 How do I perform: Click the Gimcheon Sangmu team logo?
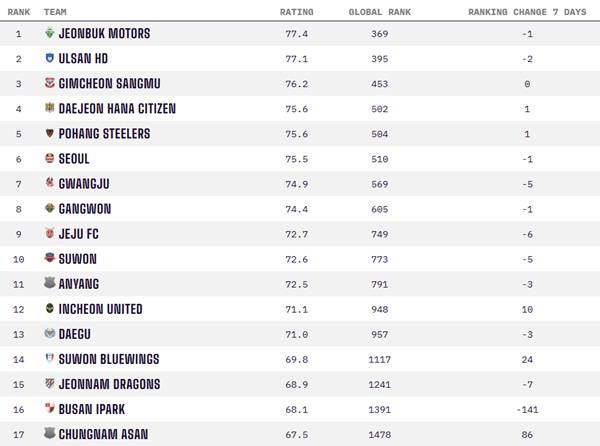(x=50, y=83)
